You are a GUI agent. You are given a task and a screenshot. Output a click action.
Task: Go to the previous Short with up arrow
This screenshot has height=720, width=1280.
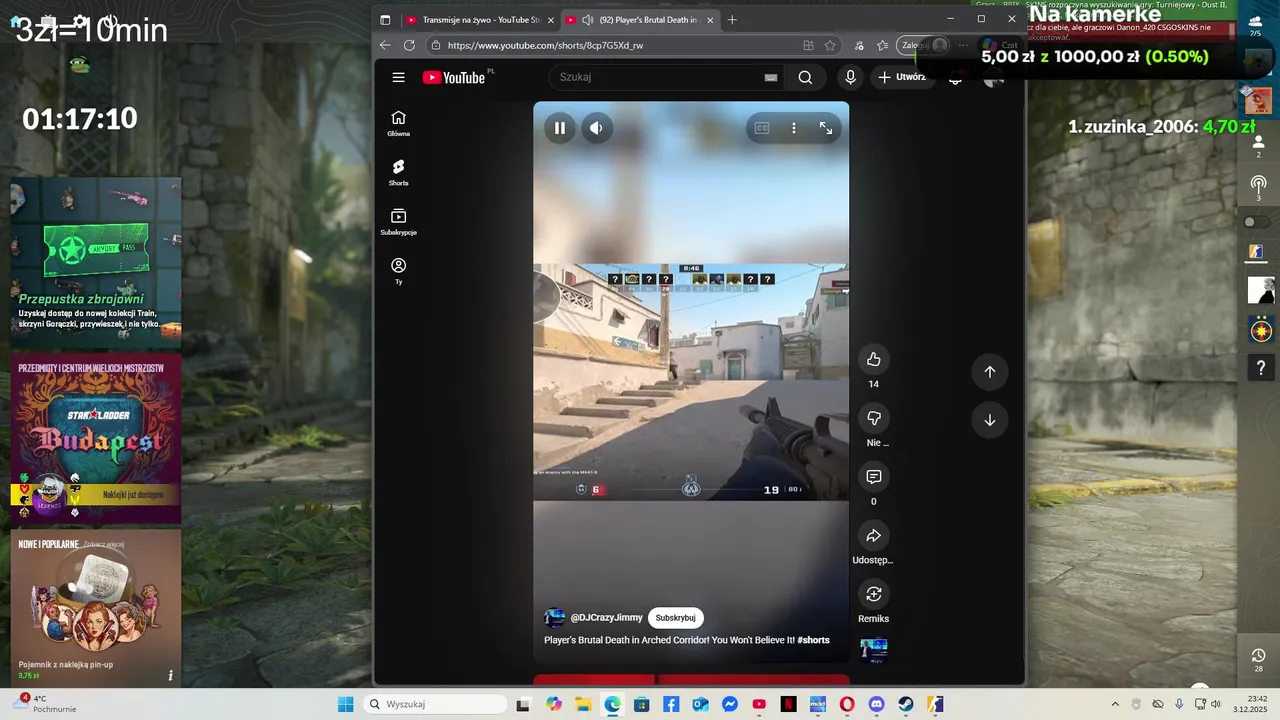(990, 372)
